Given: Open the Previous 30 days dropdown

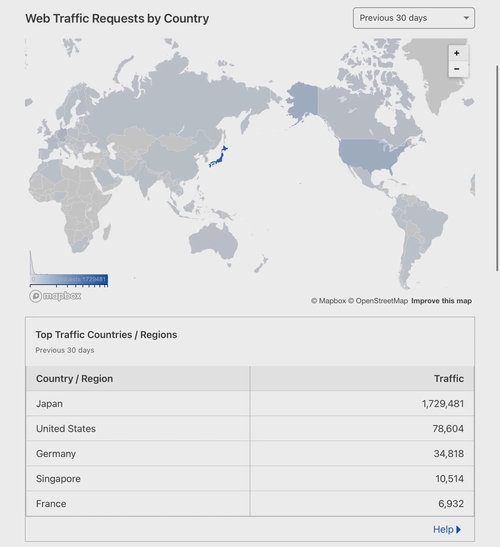Looking at the screenshot, I should (x=413, y=18).
